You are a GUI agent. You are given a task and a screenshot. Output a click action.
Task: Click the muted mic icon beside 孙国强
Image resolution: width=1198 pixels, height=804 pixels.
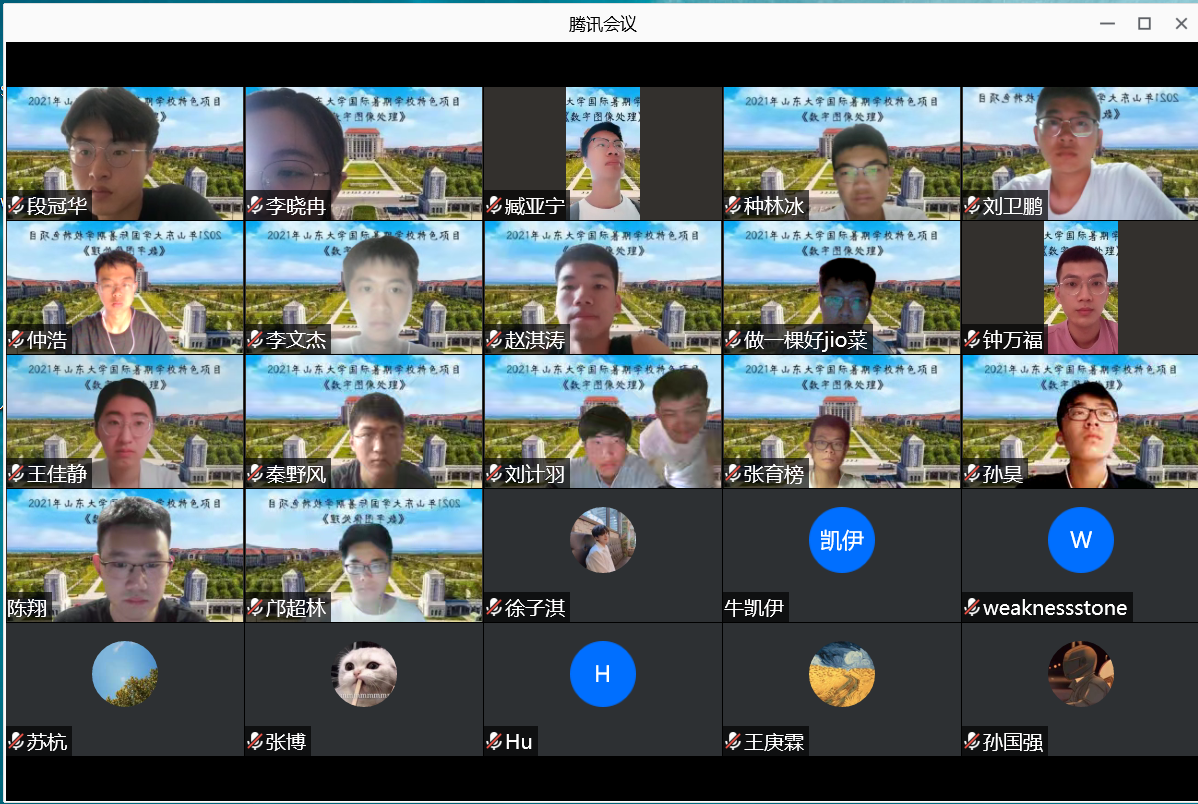(973, 741)
